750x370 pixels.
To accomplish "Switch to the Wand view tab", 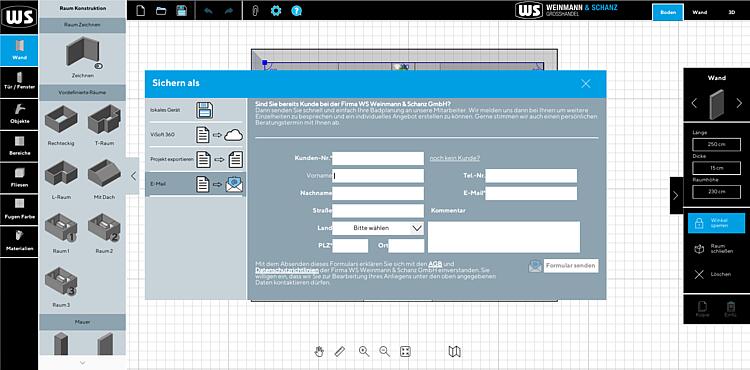I will tap(699, 12).
